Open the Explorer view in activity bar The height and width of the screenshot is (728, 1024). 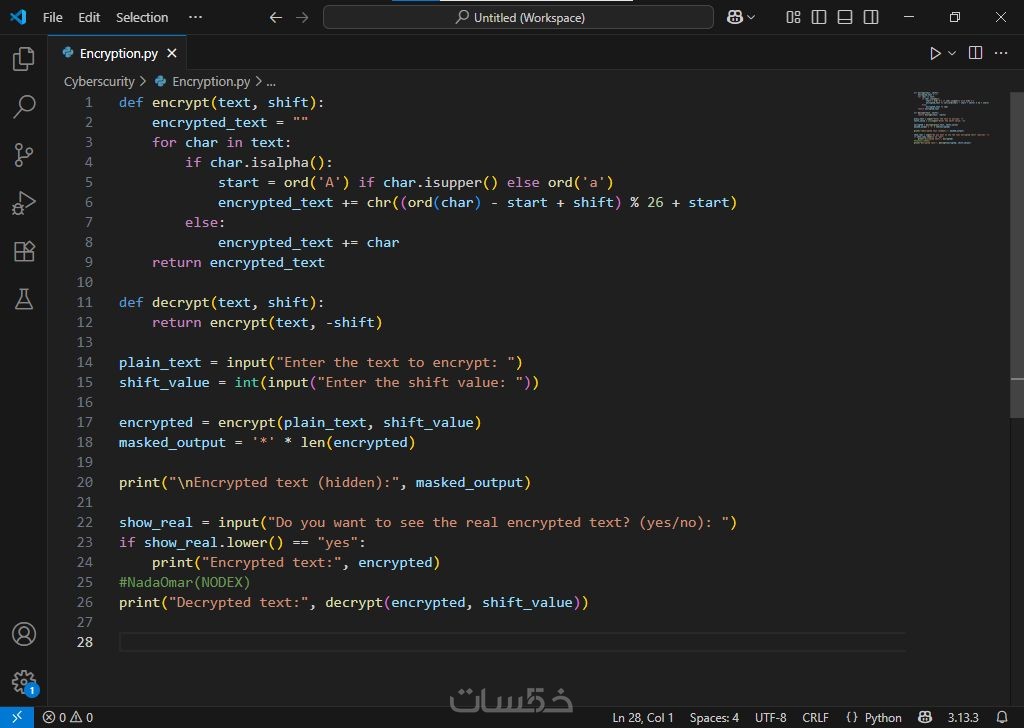pos(24,60)
